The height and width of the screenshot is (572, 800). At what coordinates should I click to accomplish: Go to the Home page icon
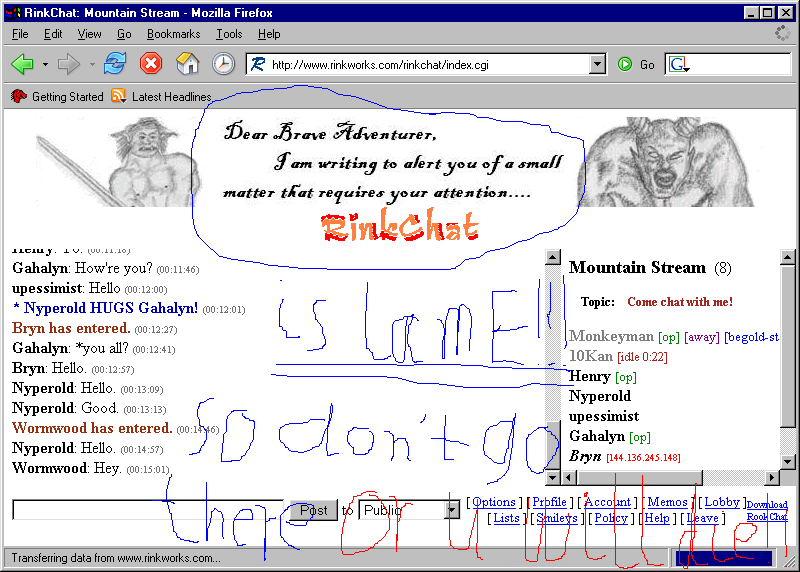[187, 64]
